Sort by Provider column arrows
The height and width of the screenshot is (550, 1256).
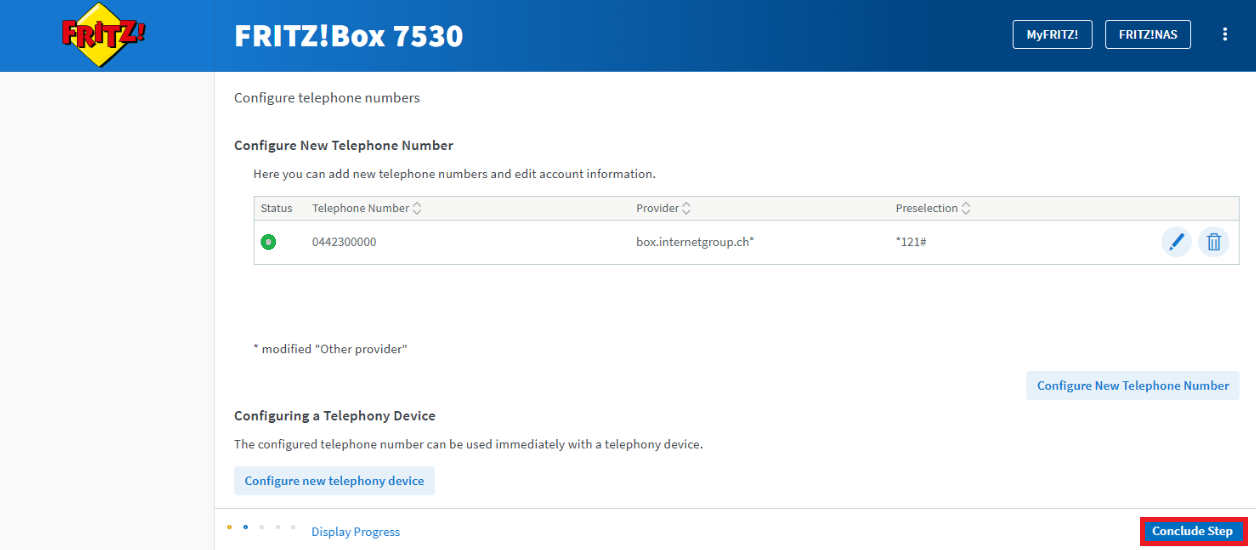pyautogui.click(x=687, y=209)
